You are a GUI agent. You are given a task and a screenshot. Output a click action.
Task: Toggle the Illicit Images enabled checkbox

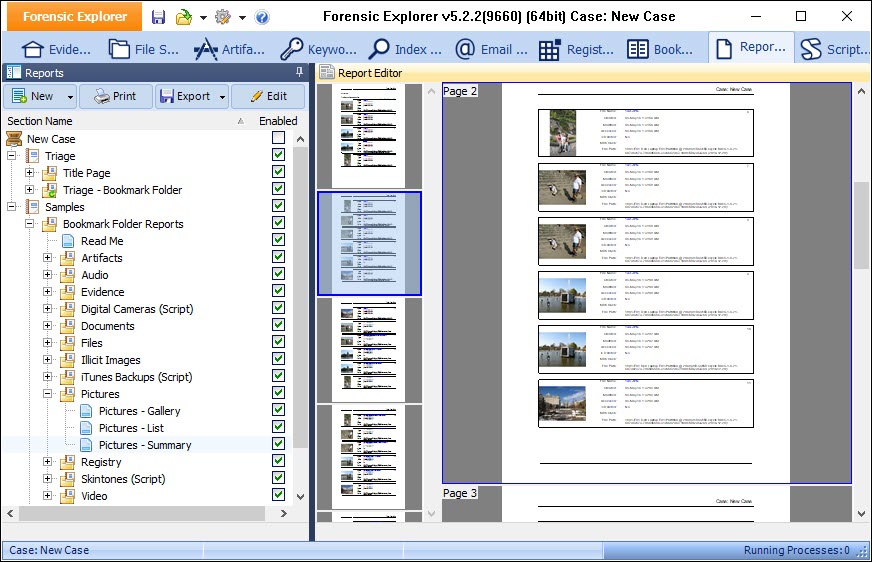tap(278, 360)
